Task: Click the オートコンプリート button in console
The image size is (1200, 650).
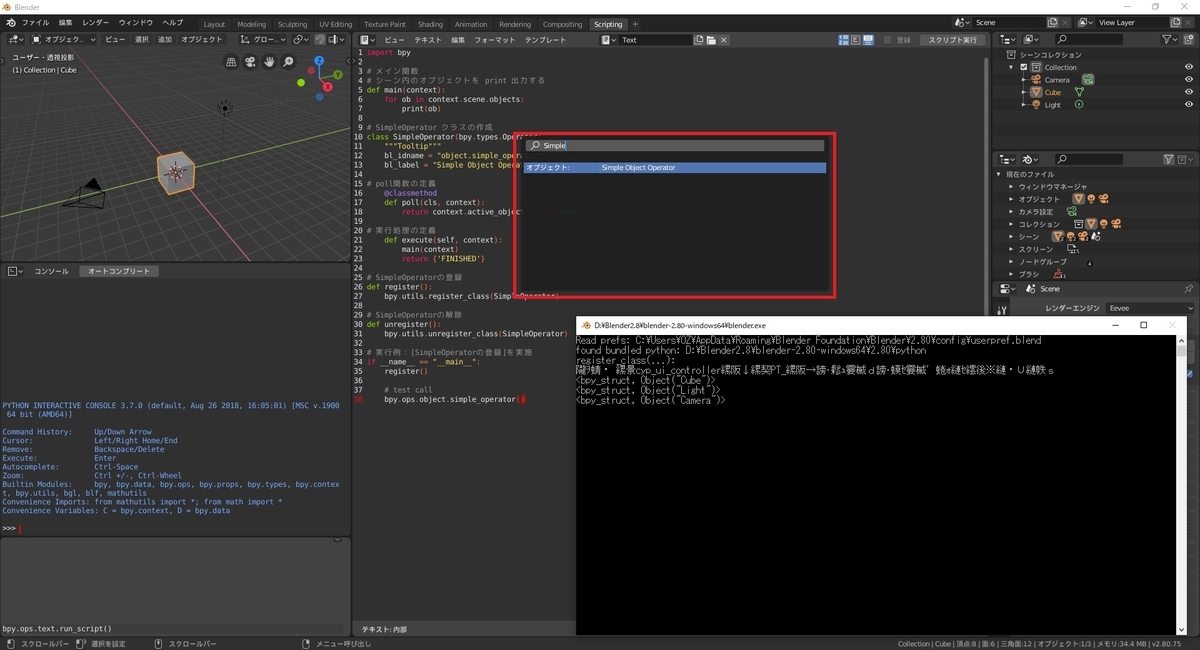Action: pos(119,271)
